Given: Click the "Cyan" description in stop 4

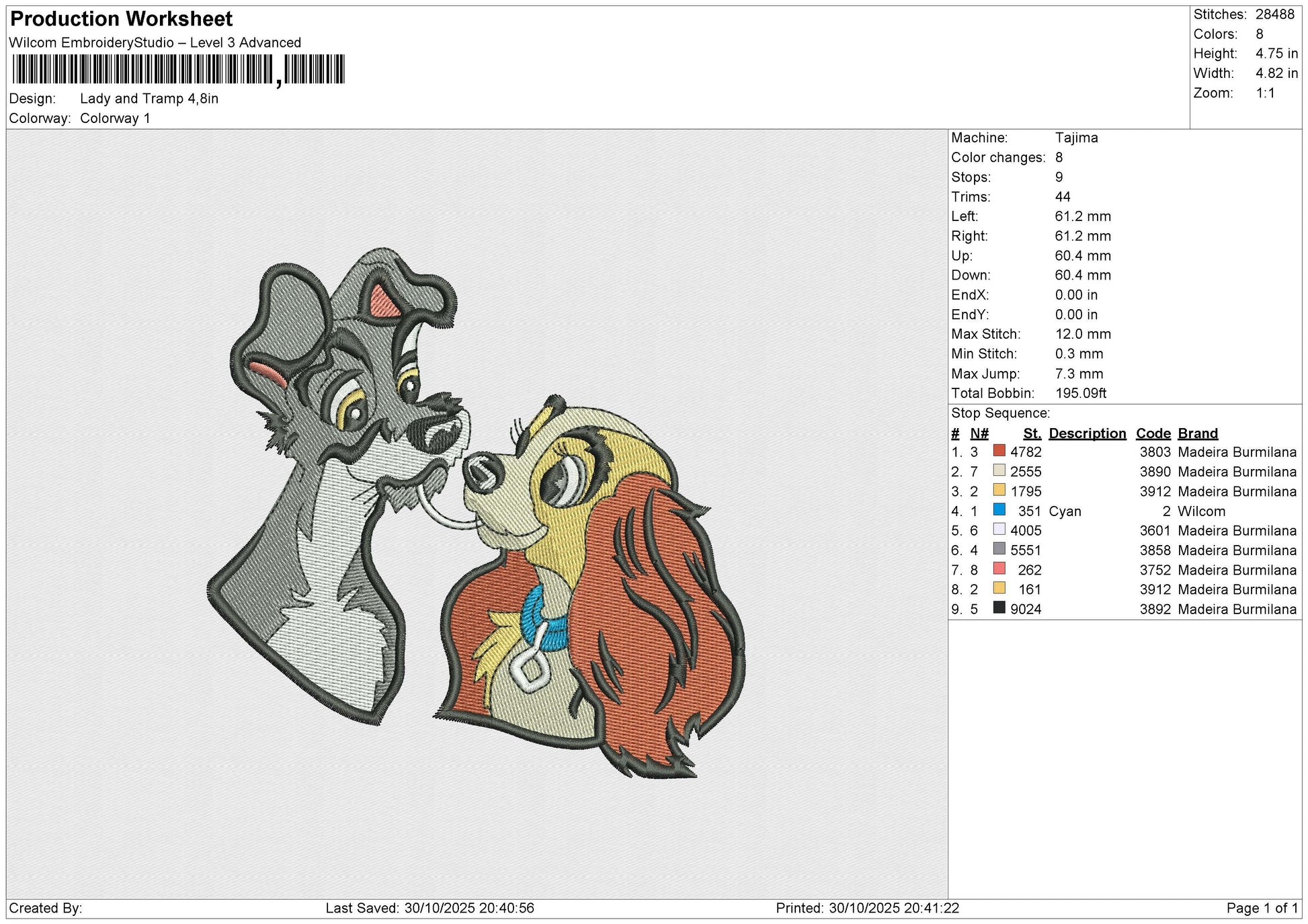Looking at the screenshot, I should [1065, 511].
